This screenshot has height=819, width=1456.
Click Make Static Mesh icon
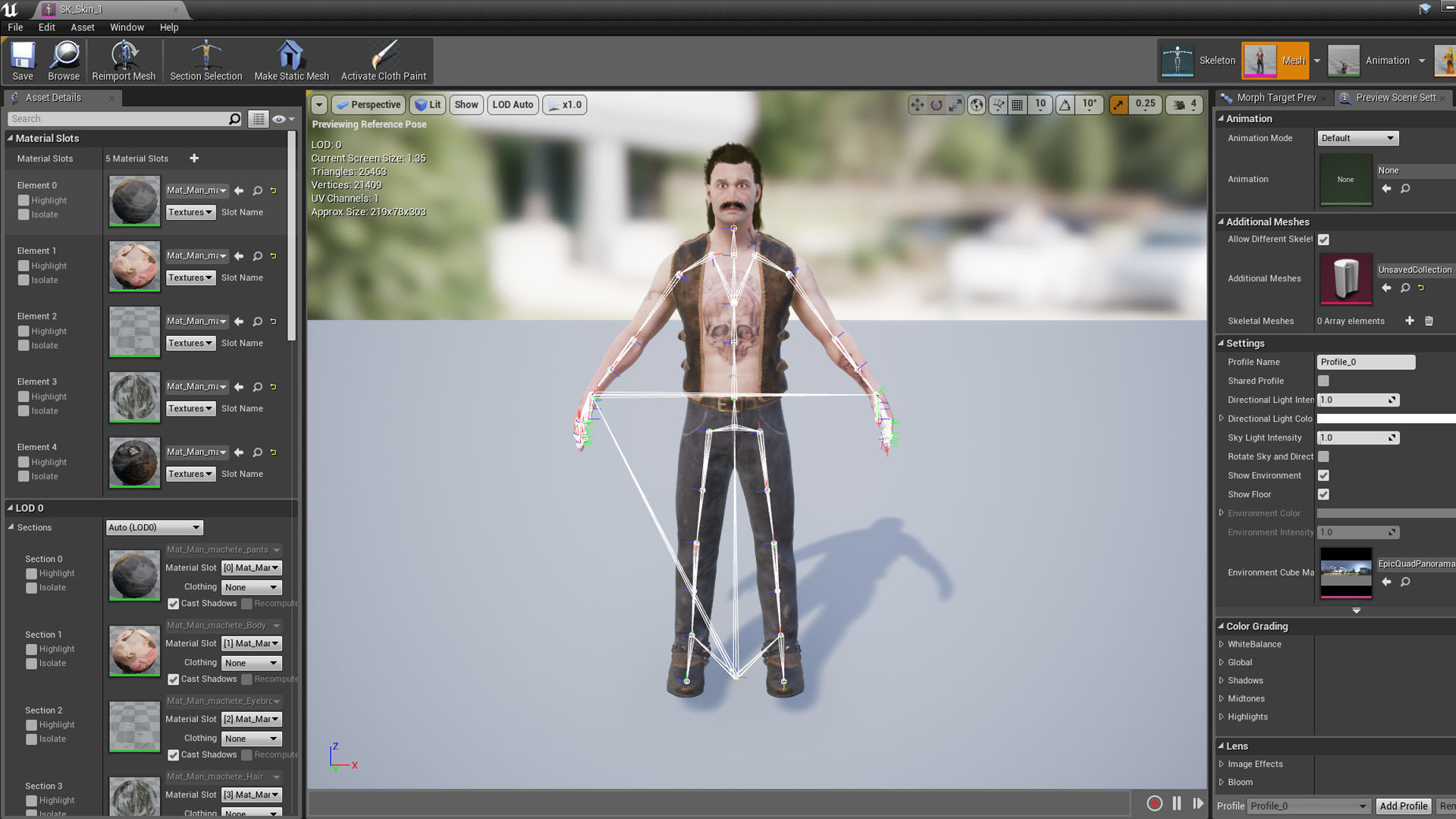coord(291,61)
